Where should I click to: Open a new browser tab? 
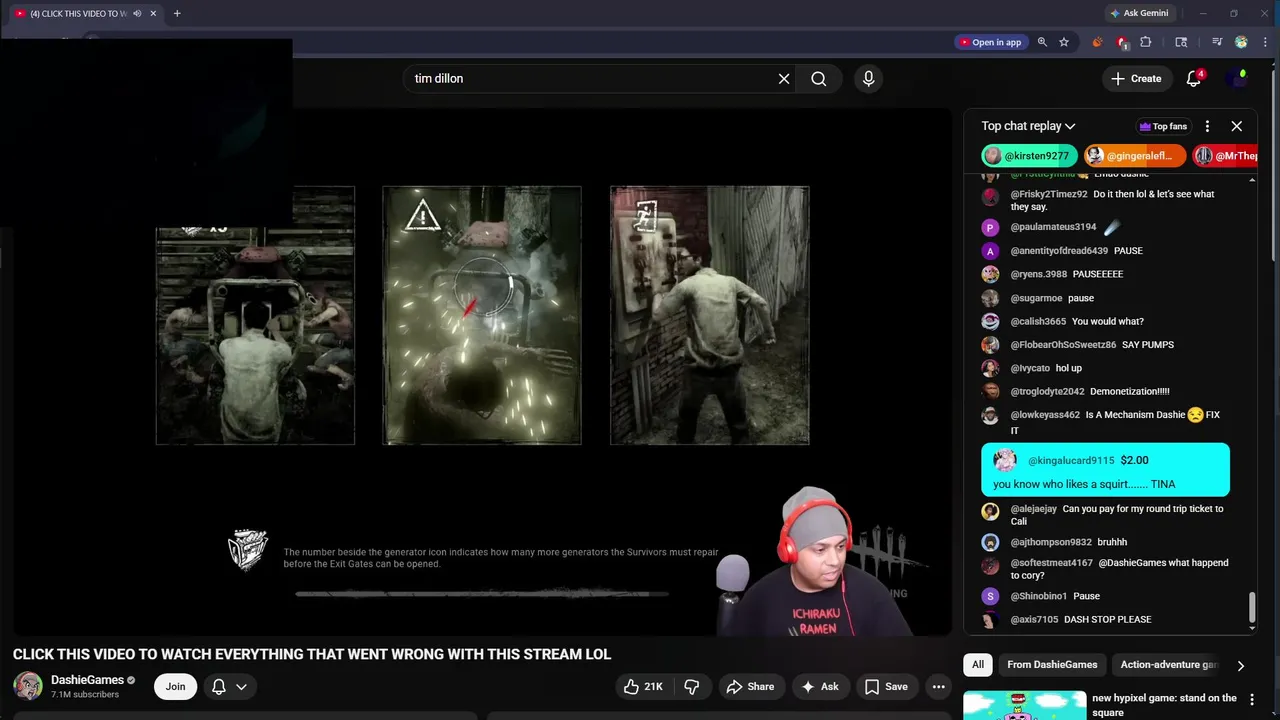coord(177,14)
